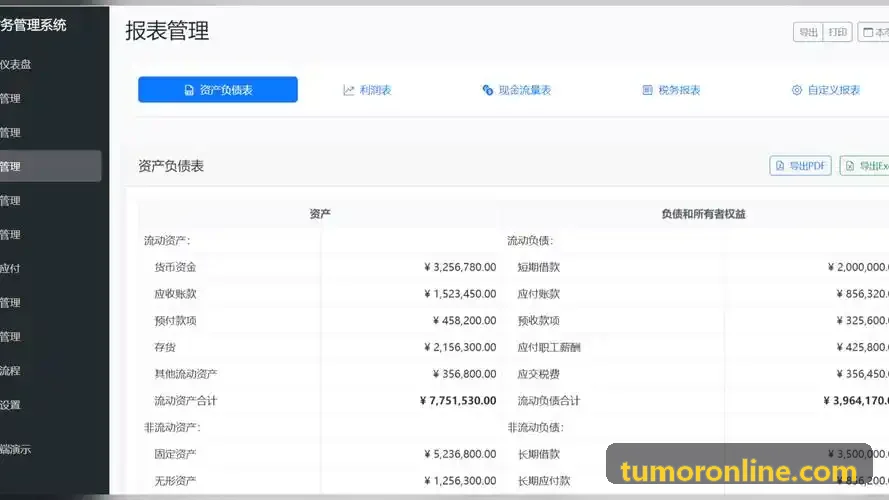Click the Excel file icon in export button

849,166
